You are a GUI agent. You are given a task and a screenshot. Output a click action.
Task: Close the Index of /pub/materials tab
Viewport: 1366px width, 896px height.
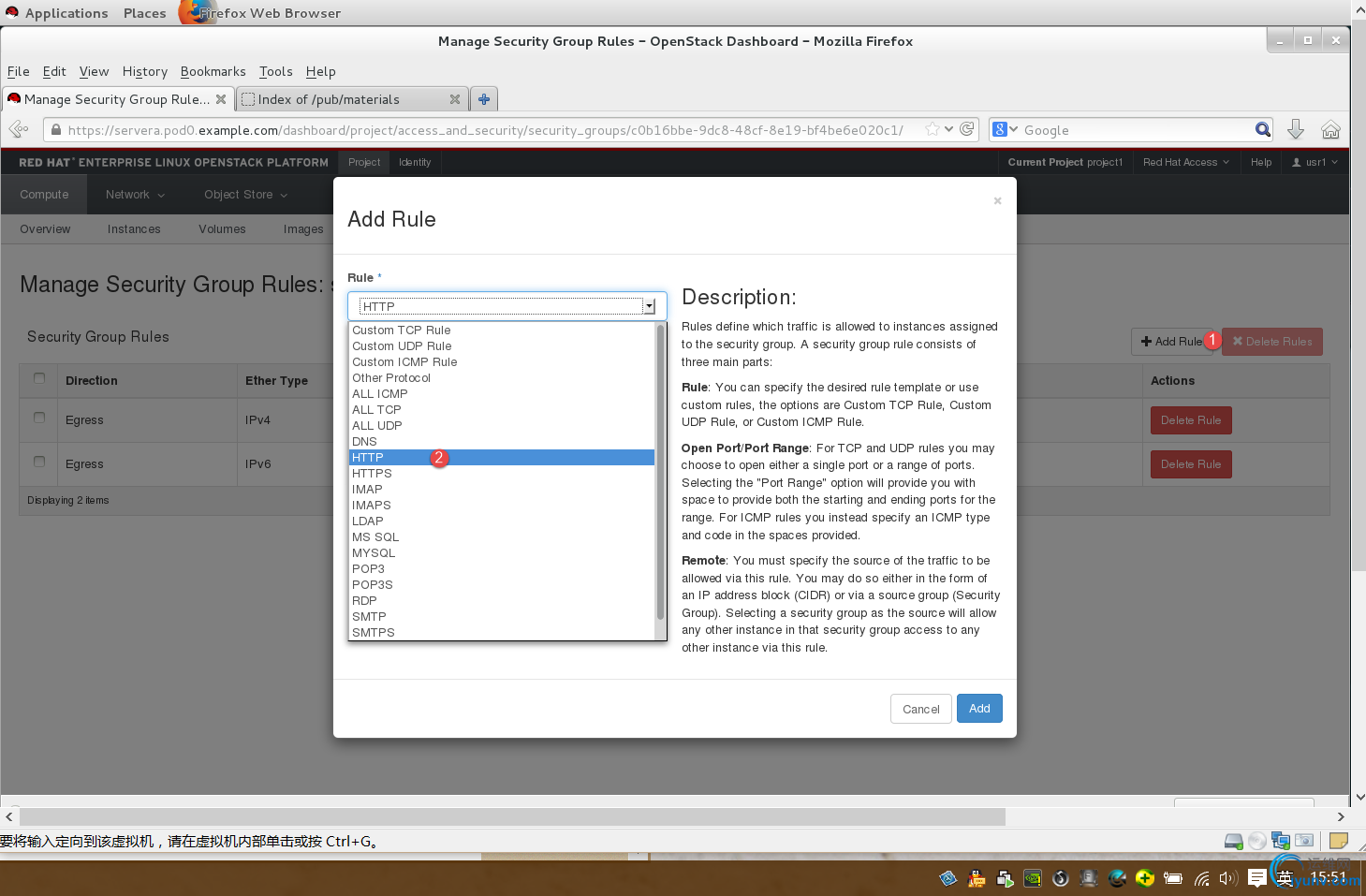[x=455, y=99]
